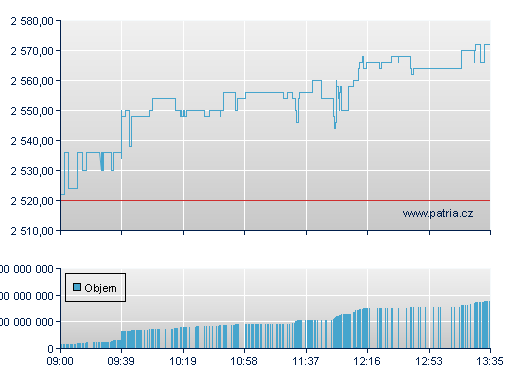The image size is (507, 380).
Task: Click the 2 580,00 price axis label
Action: pyautogui.click(x=32, y=21)
